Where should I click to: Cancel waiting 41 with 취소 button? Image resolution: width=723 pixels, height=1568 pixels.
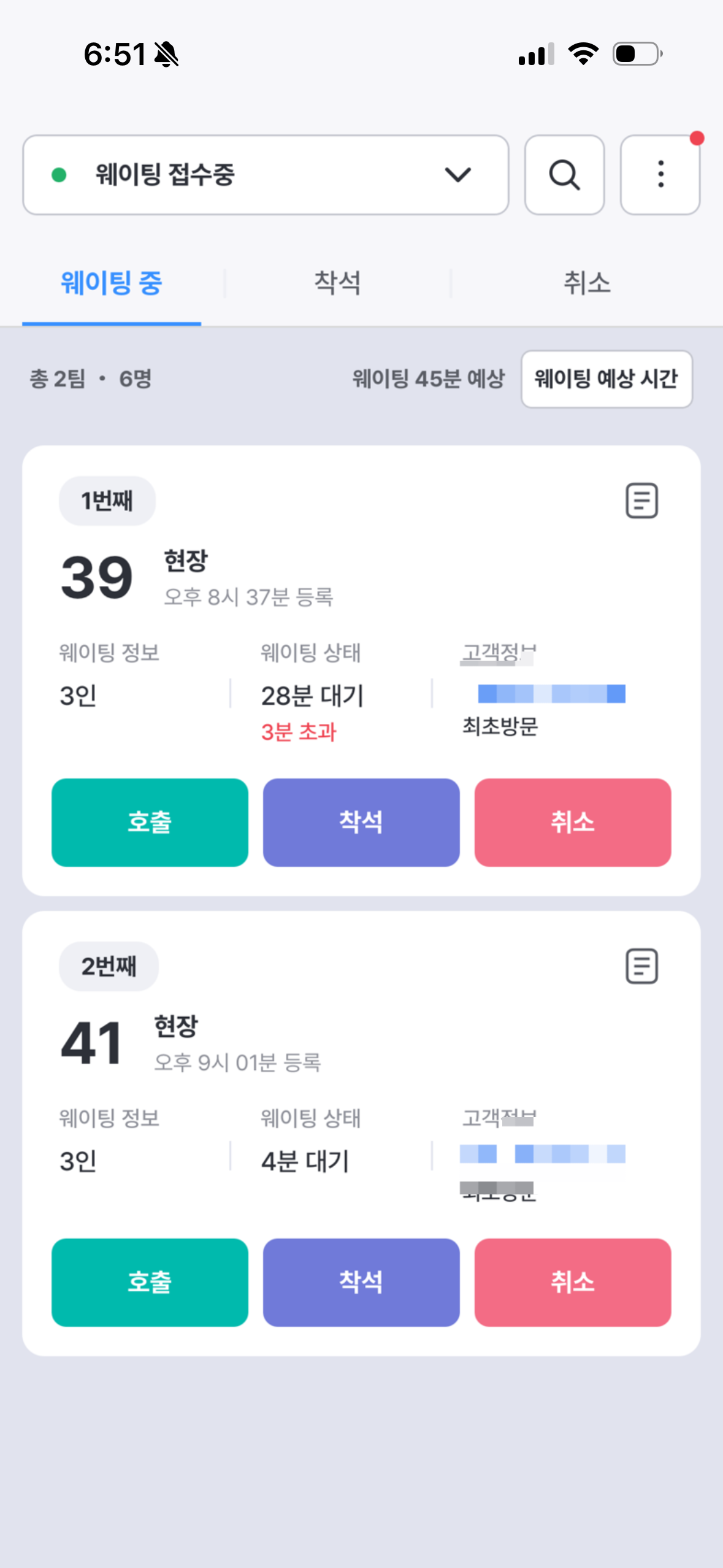tap(573, 1282)
